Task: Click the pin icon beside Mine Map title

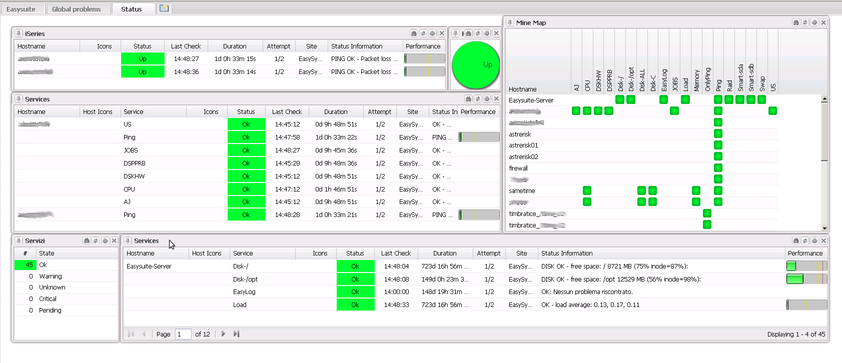Action: (510, 23)
